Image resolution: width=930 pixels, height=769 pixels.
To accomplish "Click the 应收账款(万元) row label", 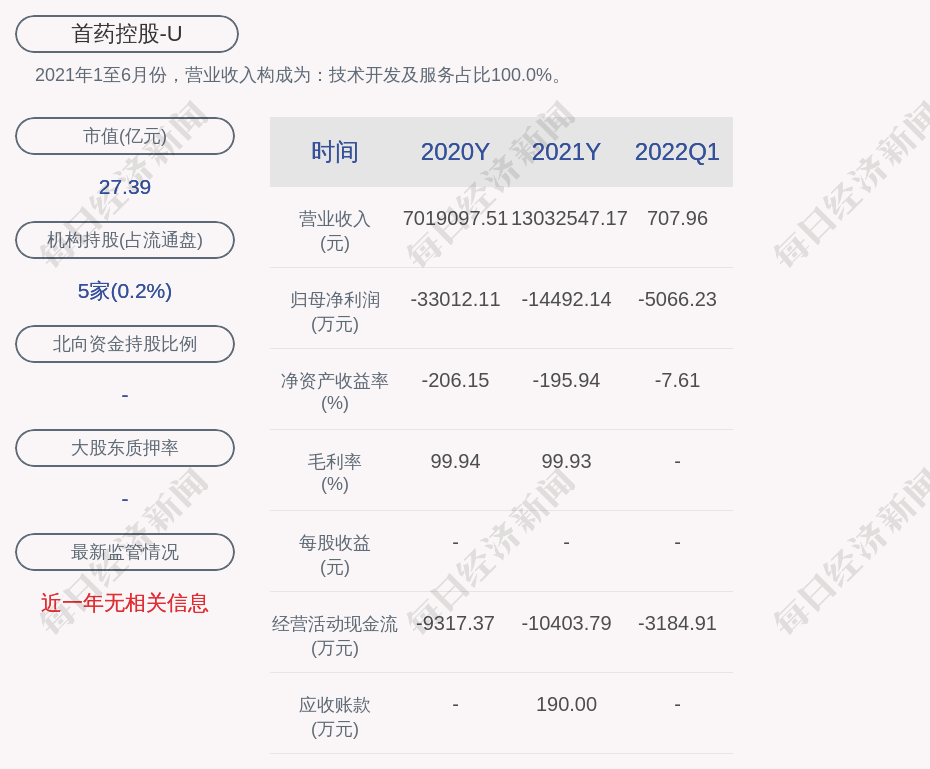I will (335, 717).
